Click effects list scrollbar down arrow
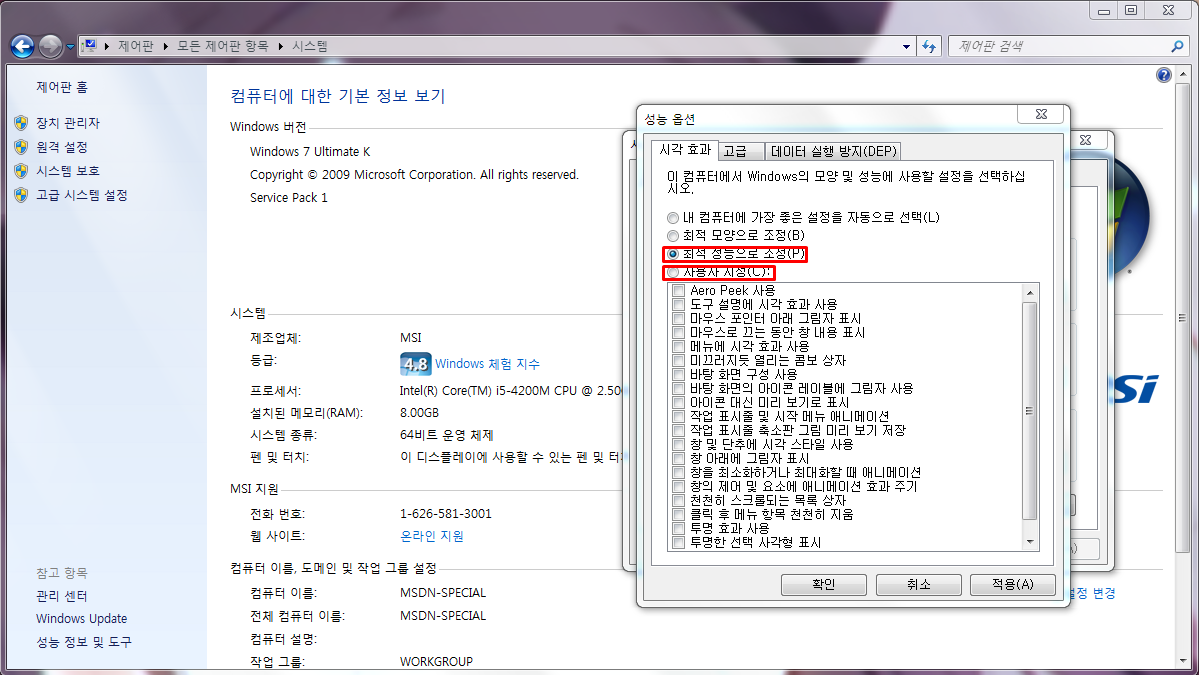This screenshot has width=1199, height=675. tap(1030, 541)
